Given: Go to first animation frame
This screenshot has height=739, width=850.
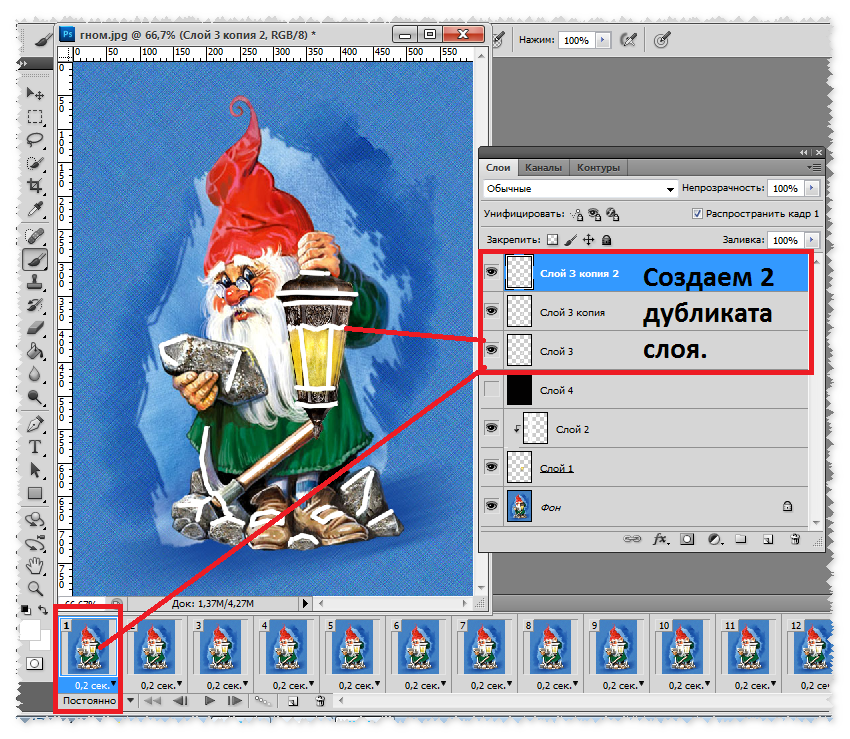Looking at the screenshot, I should pos(152,701).
